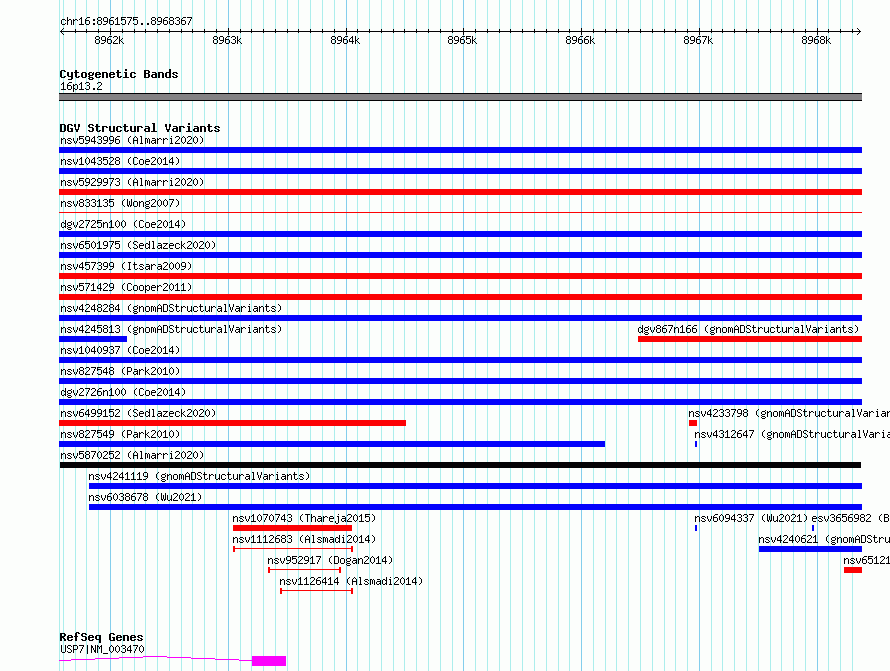This screenshot has height=671, width=890.
Task: Click the small red bar under nsv4233798
Action: click(x=693, y=423)
